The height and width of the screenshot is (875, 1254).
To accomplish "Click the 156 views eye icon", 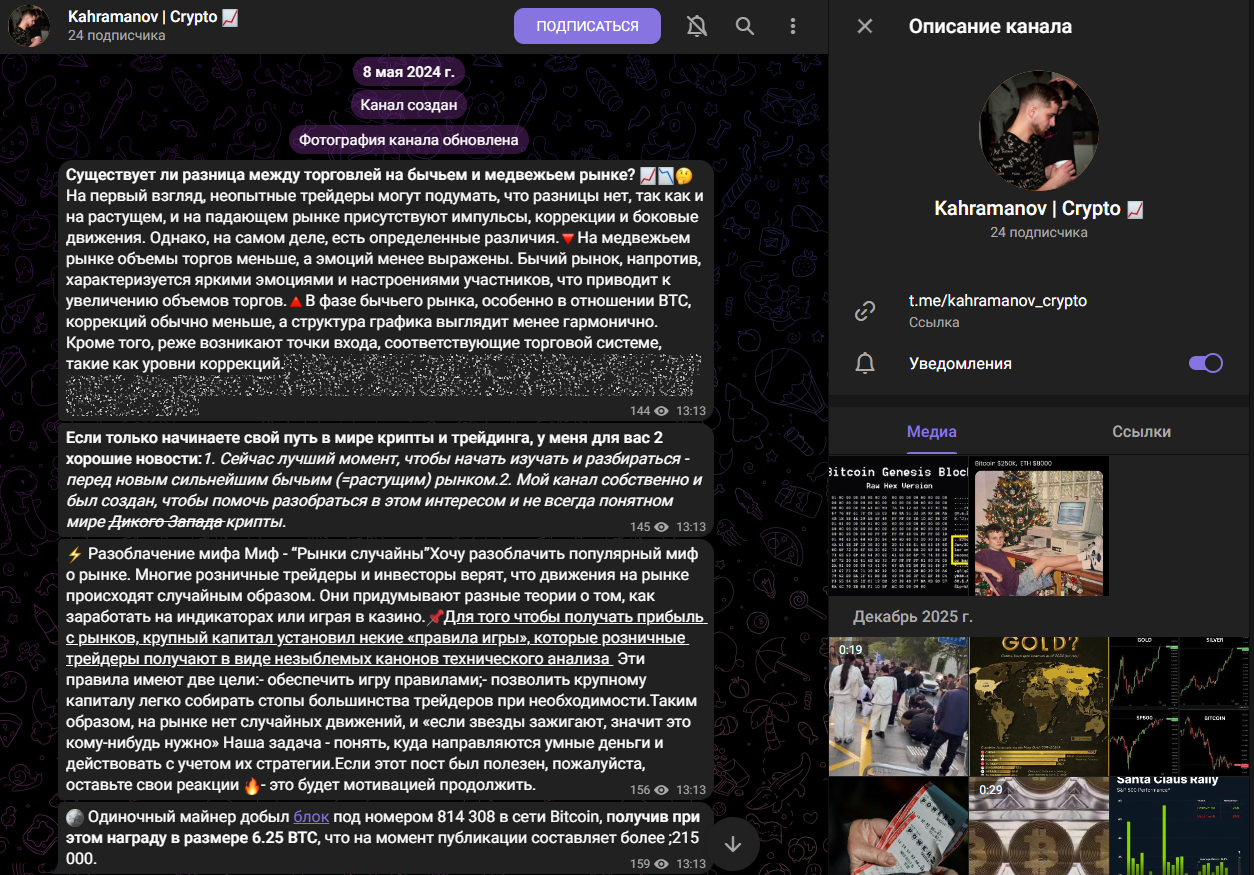I will point(661,790).
